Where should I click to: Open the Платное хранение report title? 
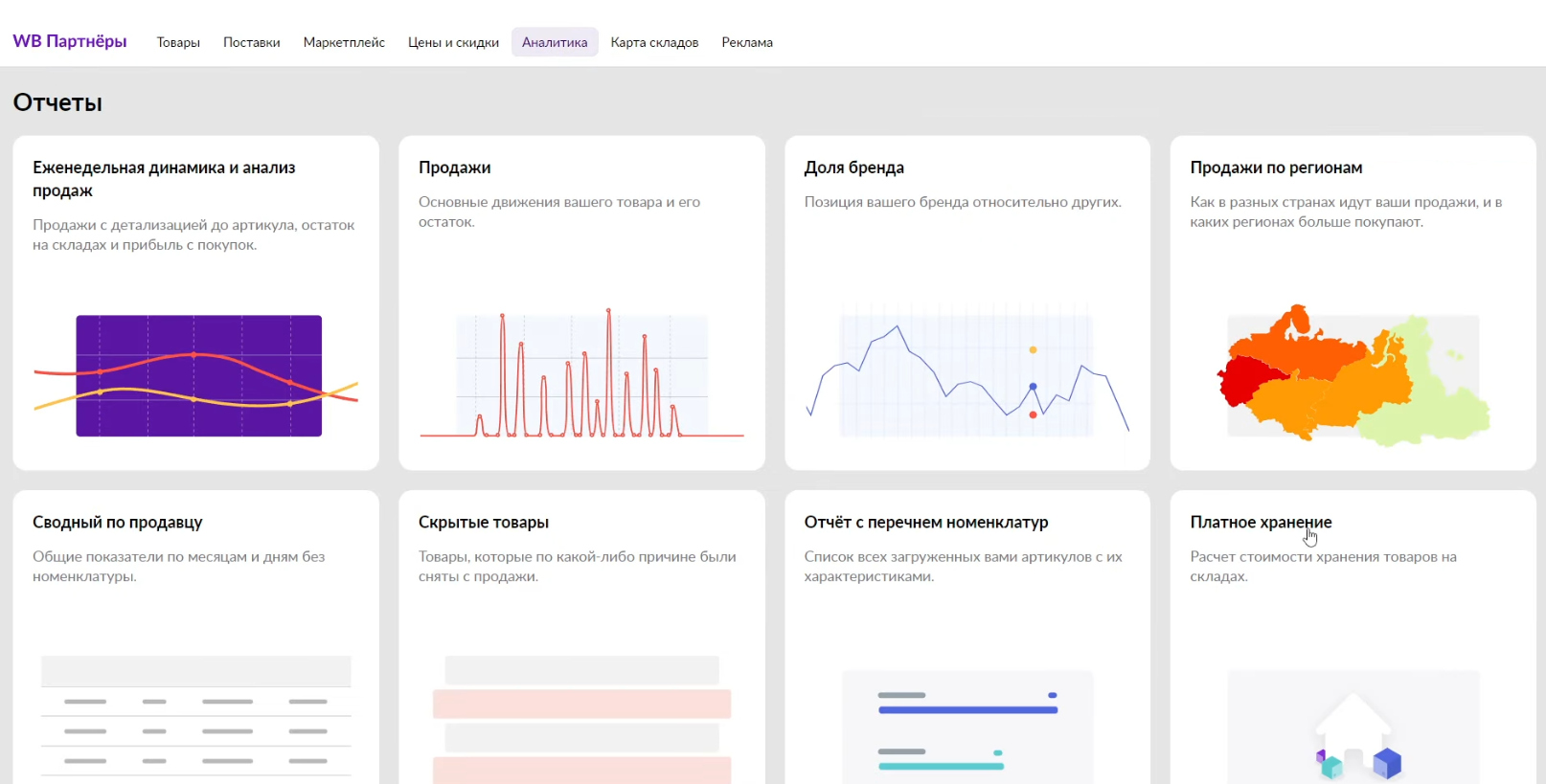[x=1261, y=522]
